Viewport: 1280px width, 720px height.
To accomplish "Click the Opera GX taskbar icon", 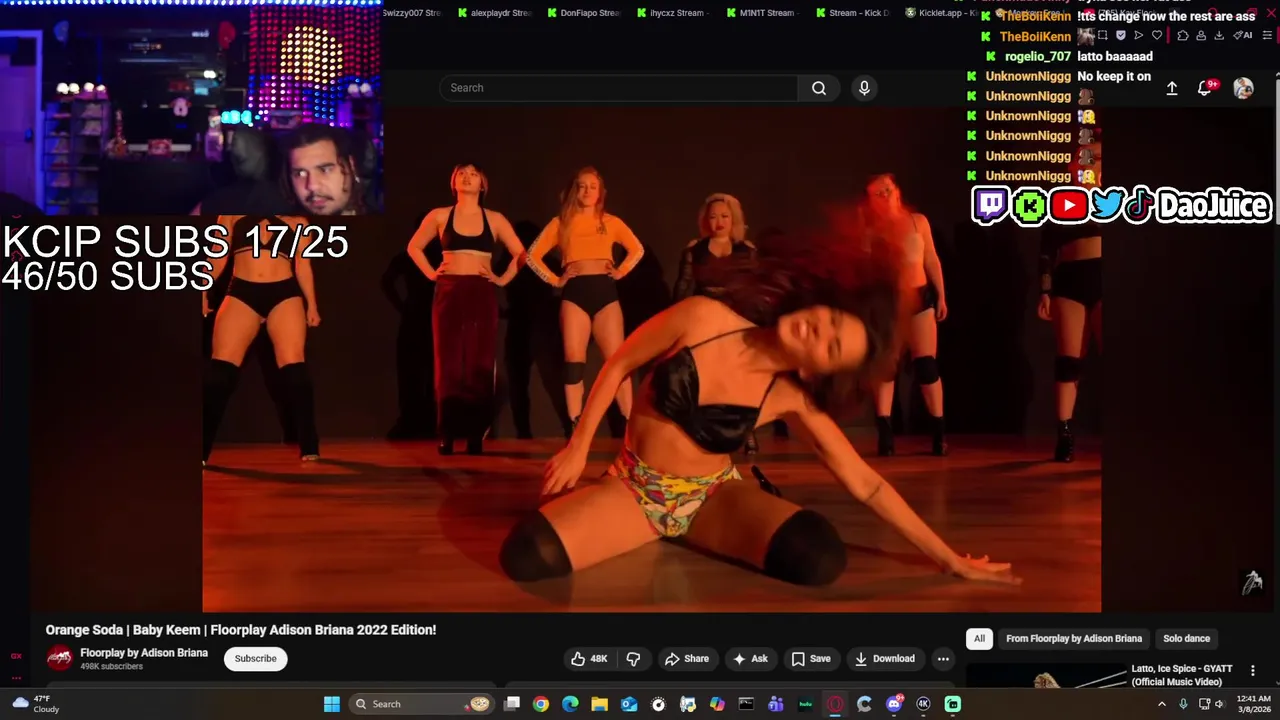I will tap(835, 704).
